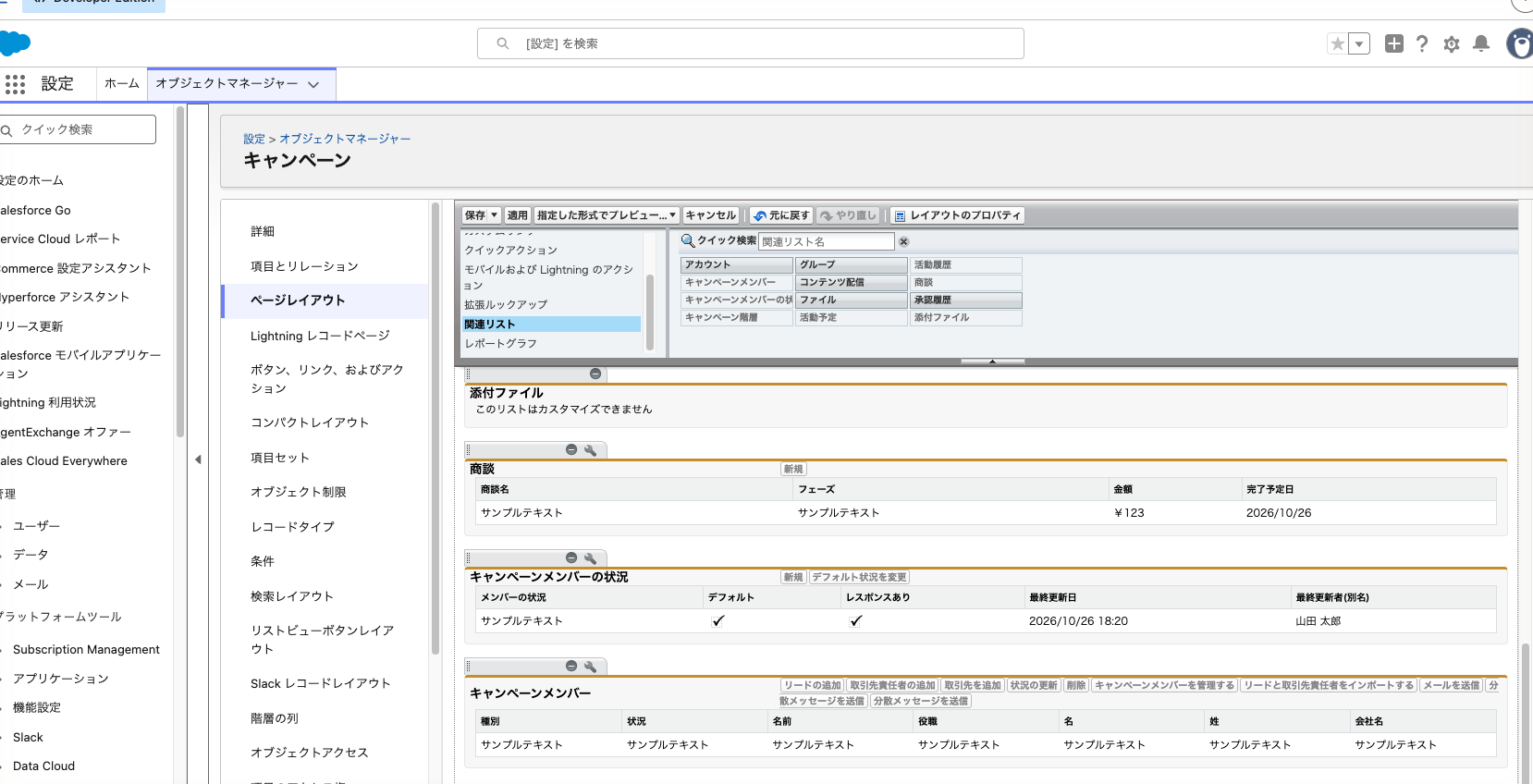Clear the palette quick search
1533x784 pixels.
904,241
